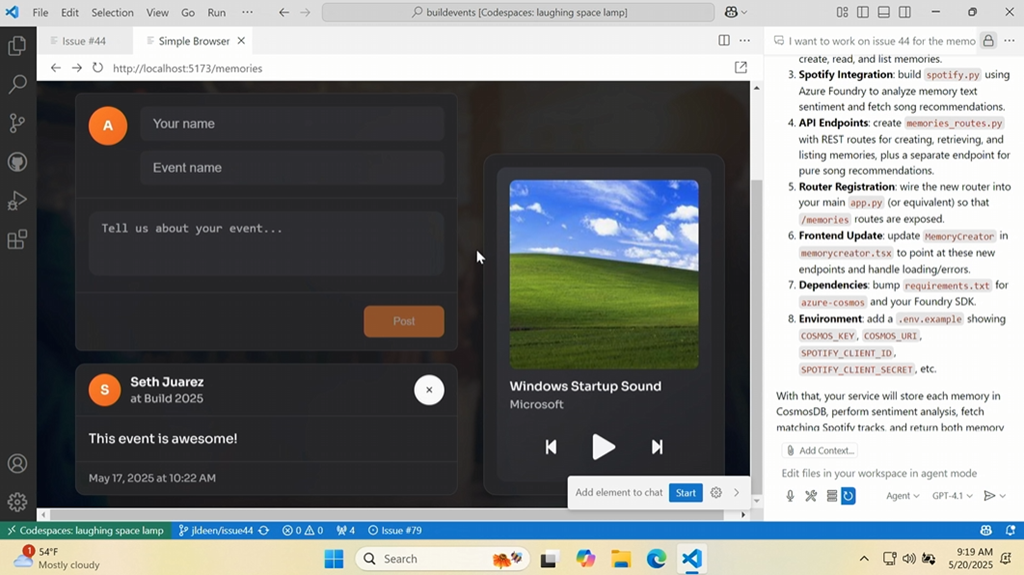Reload the Simple Browser page
The image size is (1024, 575).
coord(97,68)
